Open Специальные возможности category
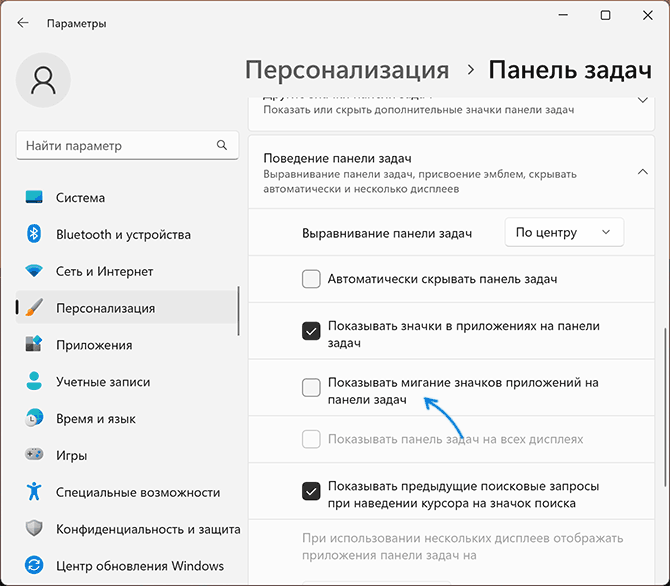The height and width of the screenshot is (586, 670). [x=127, y=492]
